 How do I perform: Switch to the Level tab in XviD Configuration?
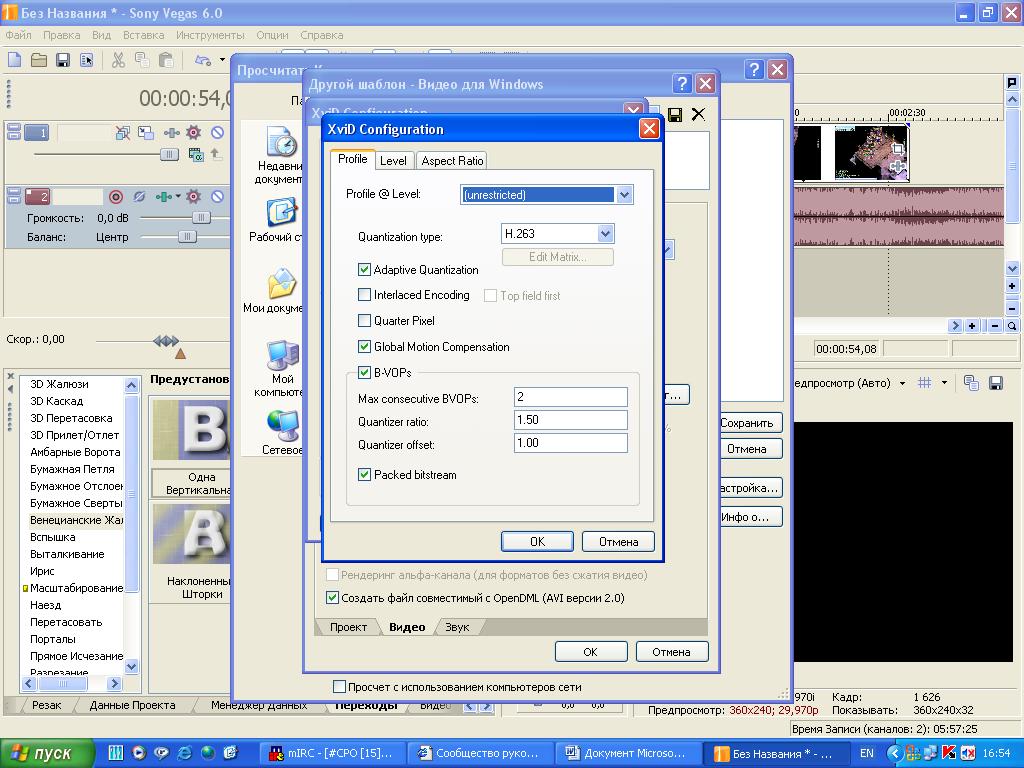[x=393, y=161]
